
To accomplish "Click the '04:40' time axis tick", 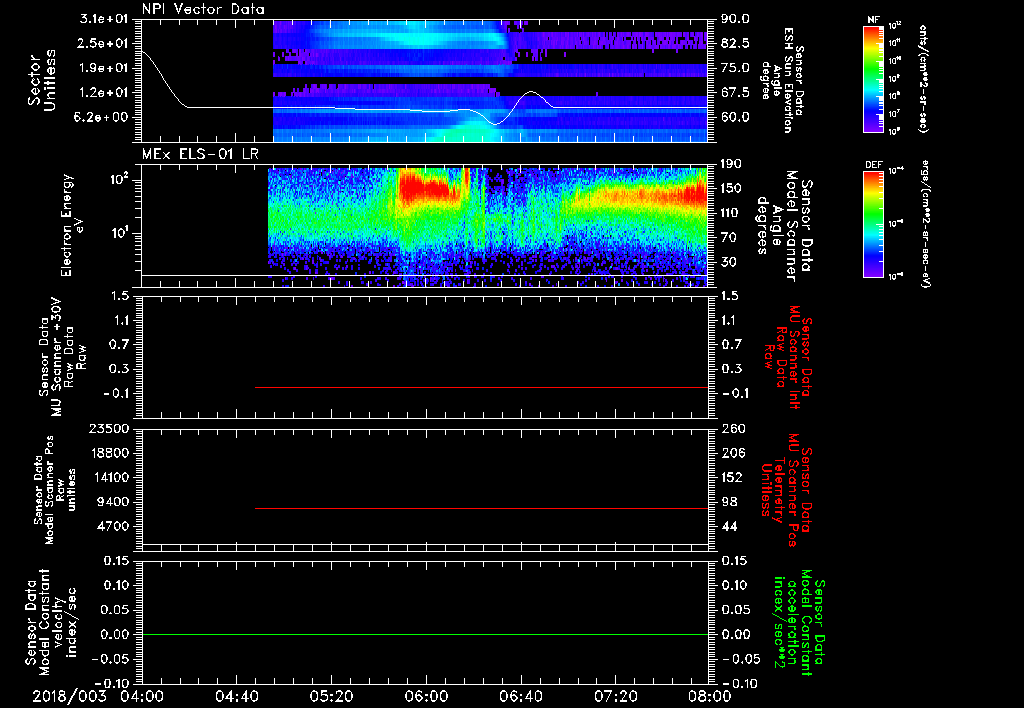I will (236, 696).
